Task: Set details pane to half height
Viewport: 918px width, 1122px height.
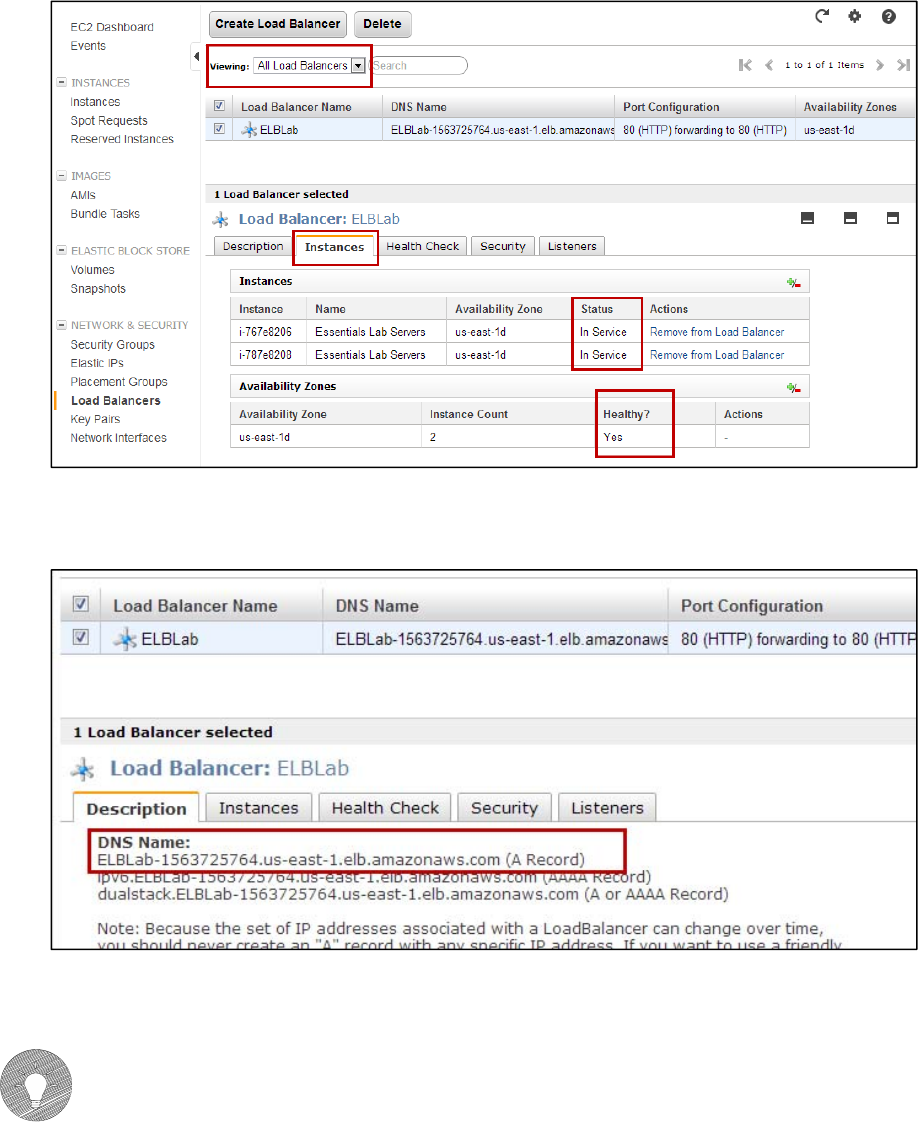Action: 850,218
